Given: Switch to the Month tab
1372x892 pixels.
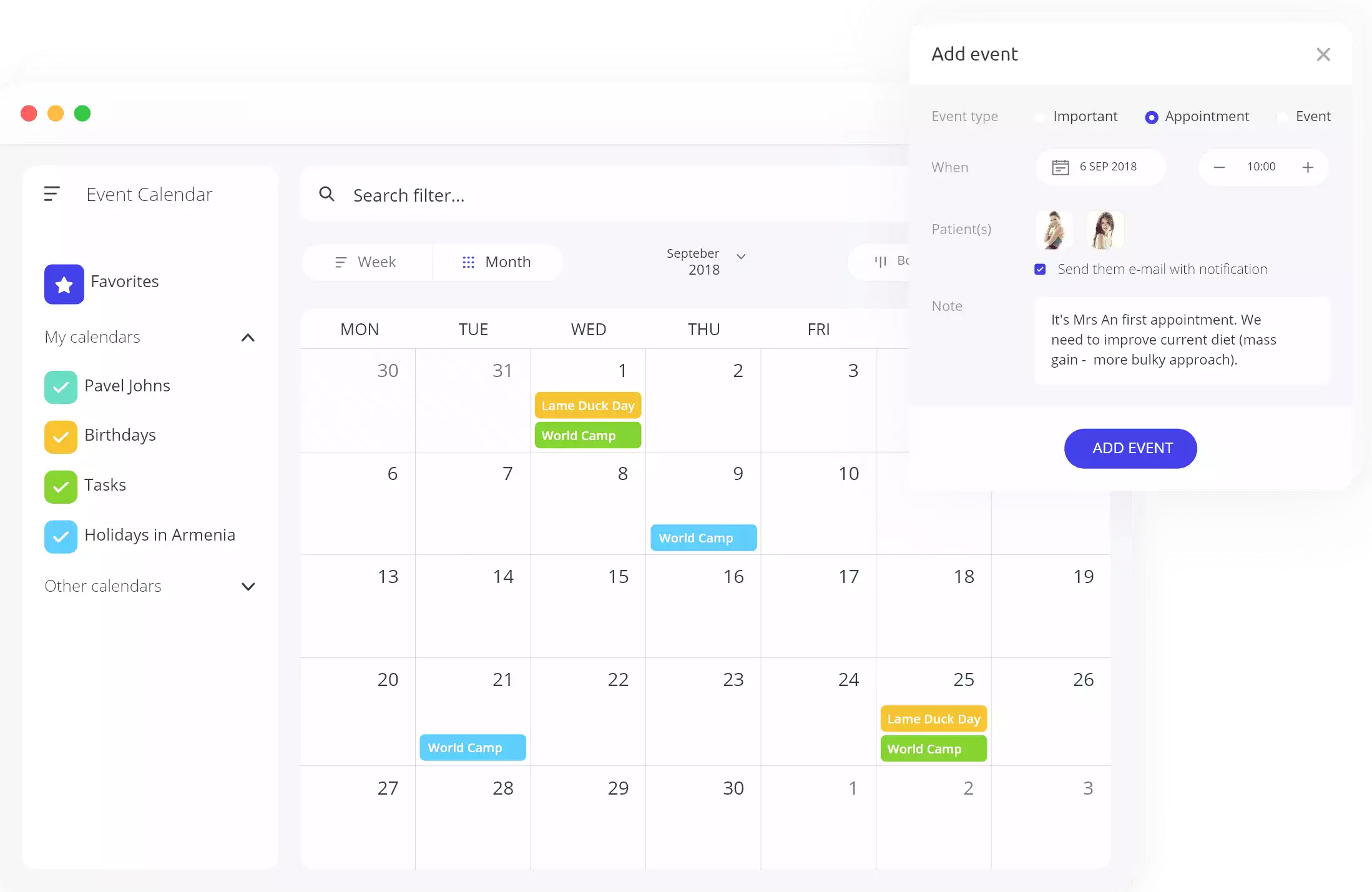Looking at the screenshot, I should pos(495,262).
